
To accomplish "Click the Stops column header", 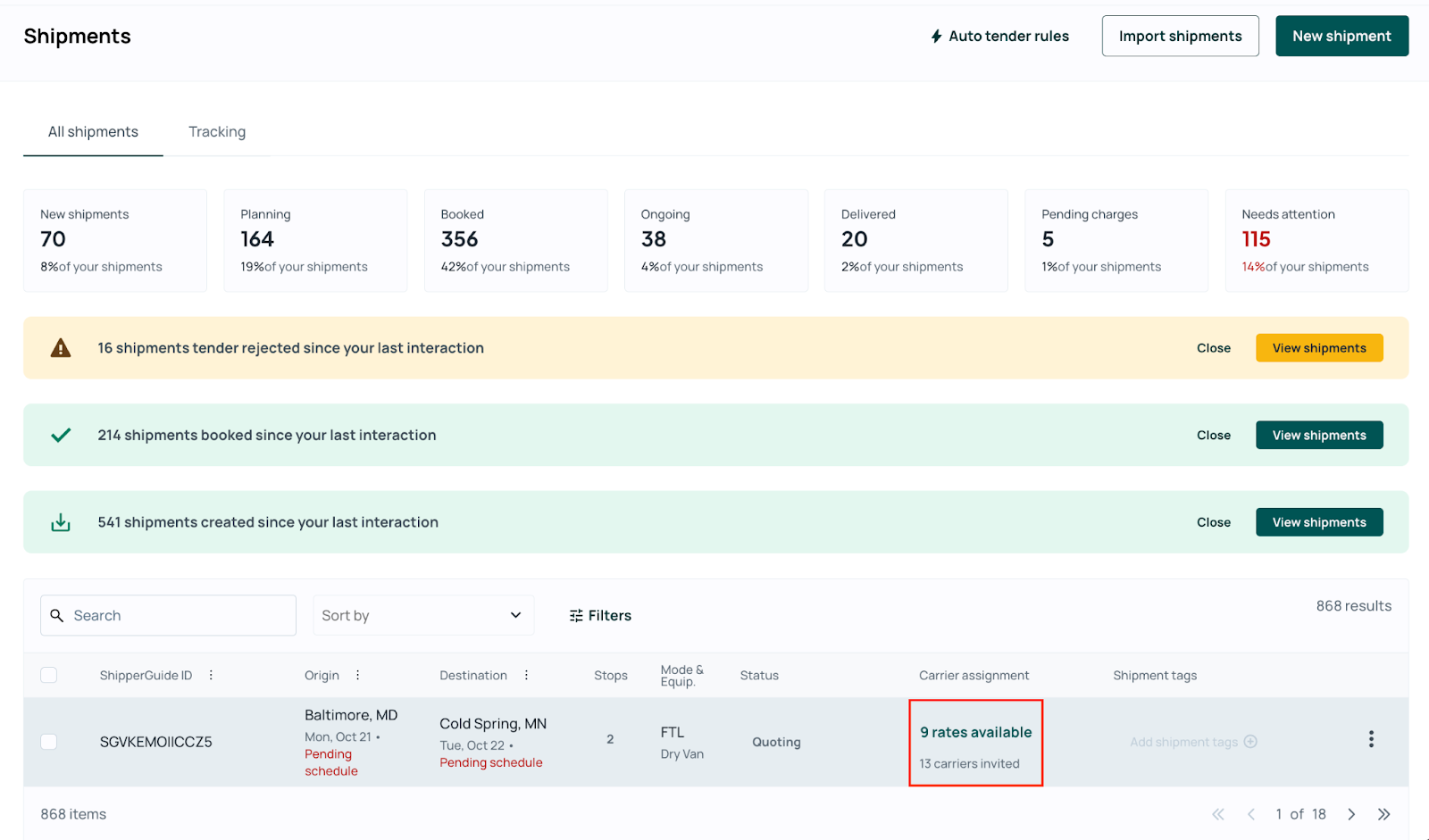I will click(x=611, y=676).
